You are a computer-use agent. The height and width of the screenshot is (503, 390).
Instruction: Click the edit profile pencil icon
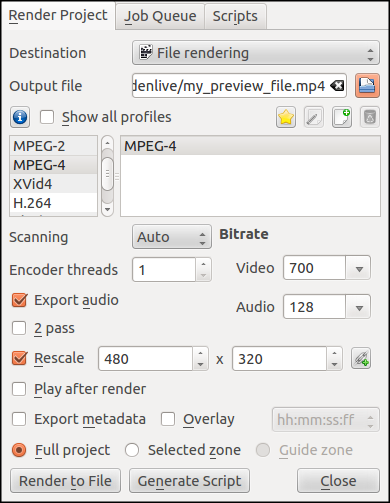click(314, 117)
